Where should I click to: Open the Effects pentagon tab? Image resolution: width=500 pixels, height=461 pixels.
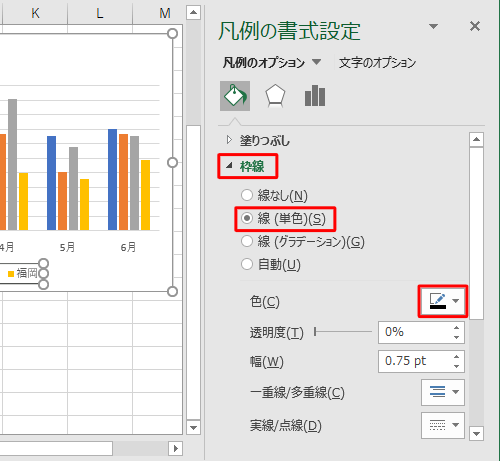click(x=275, y=96)
